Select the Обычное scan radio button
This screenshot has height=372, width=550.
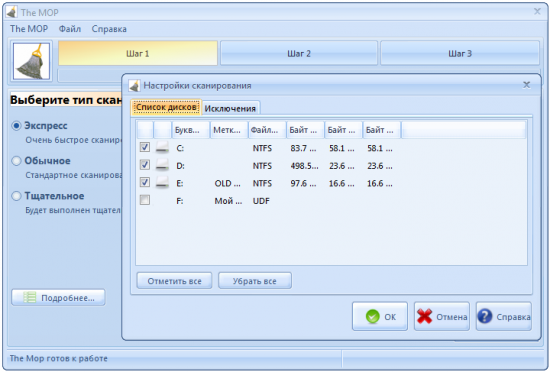[x=16, y=161]
